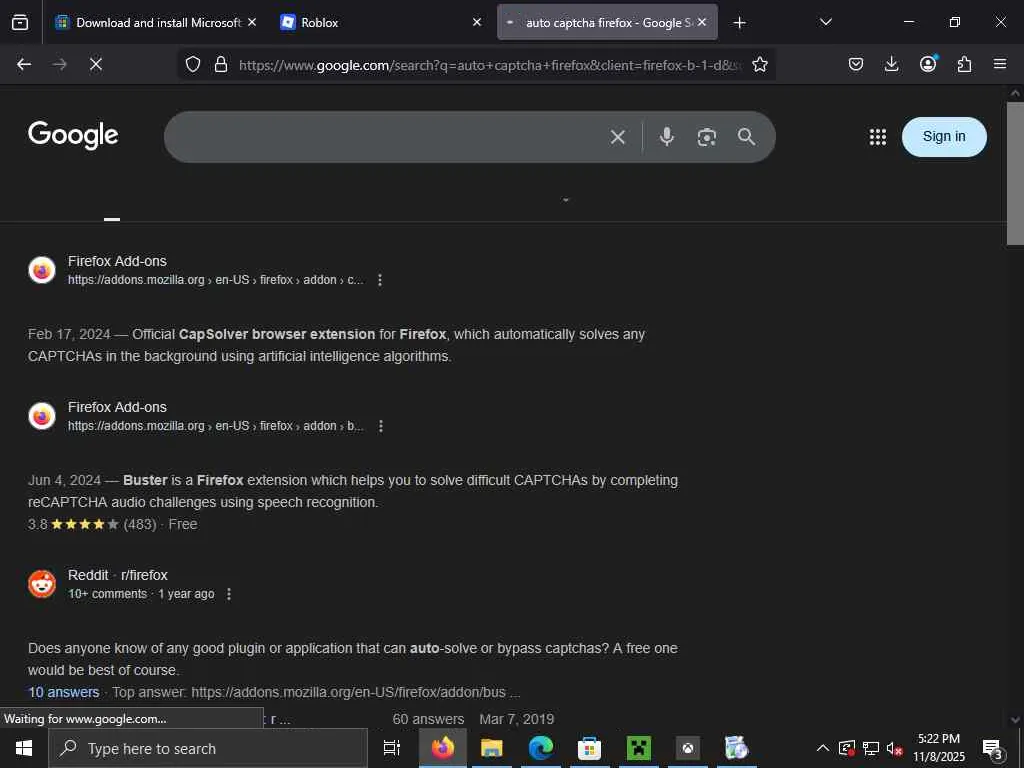Click the Google logo
1024x768 pixels.
pos(73,135)
